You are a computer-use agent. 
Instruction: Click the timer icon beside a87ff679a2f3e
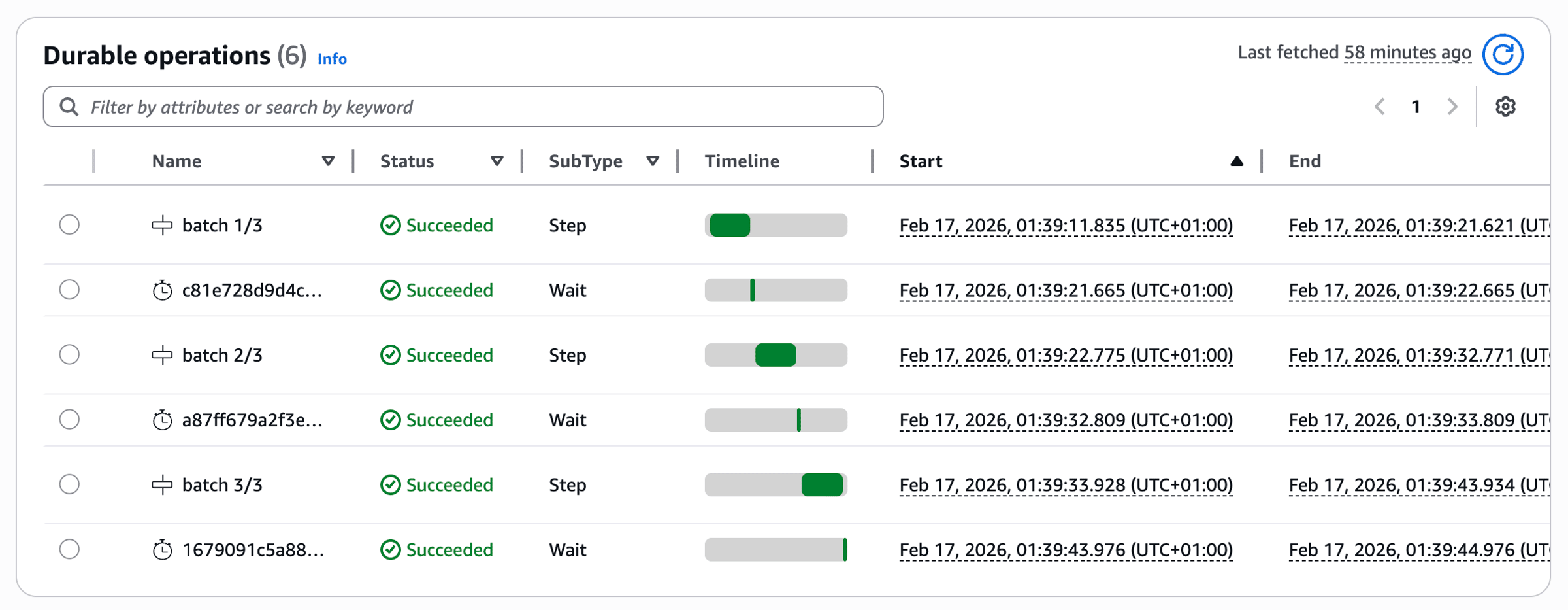point(162,420)
